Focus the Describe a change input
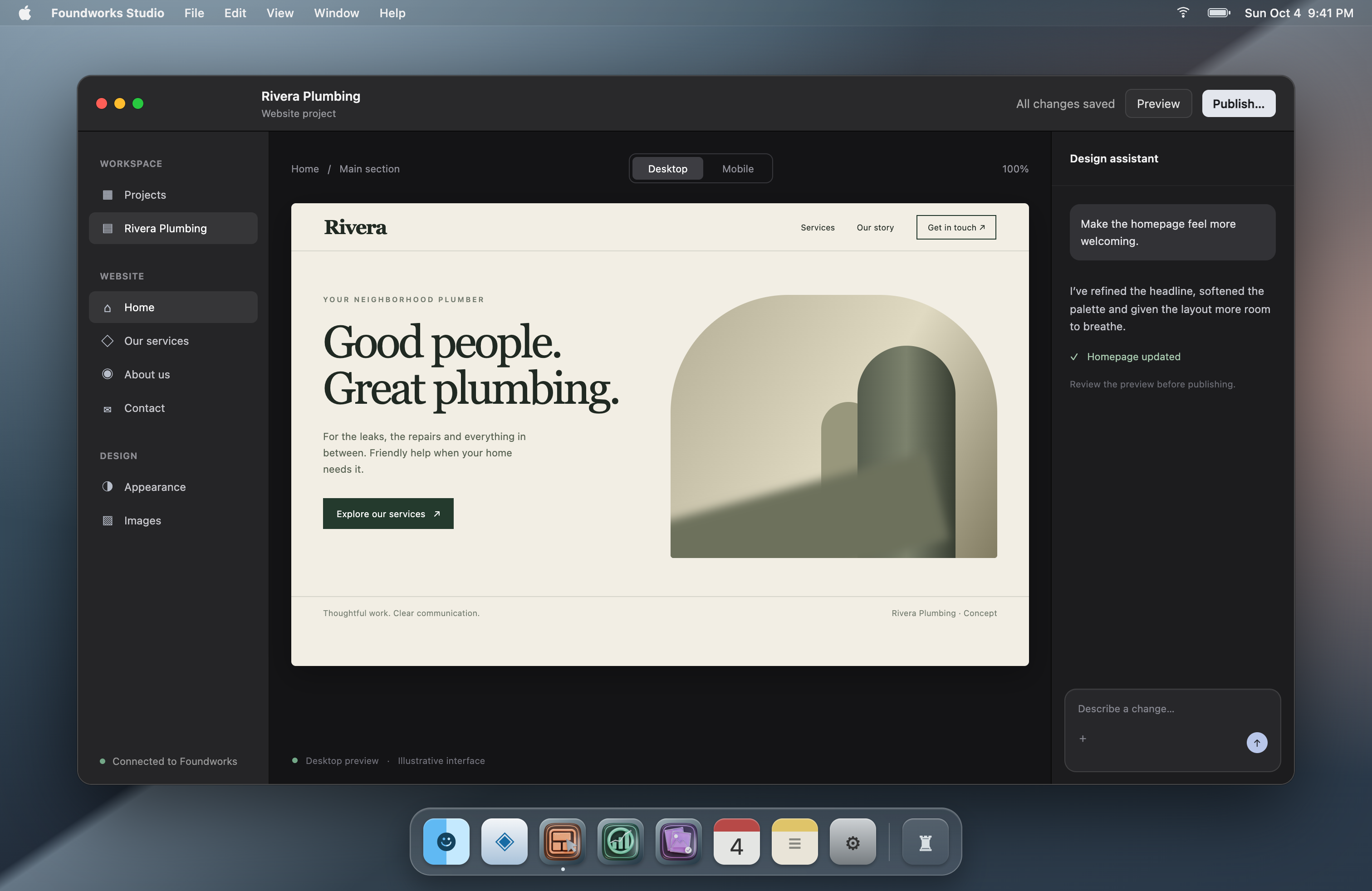This screenshot has height=891, width=1372. [x=1172, y=709]
